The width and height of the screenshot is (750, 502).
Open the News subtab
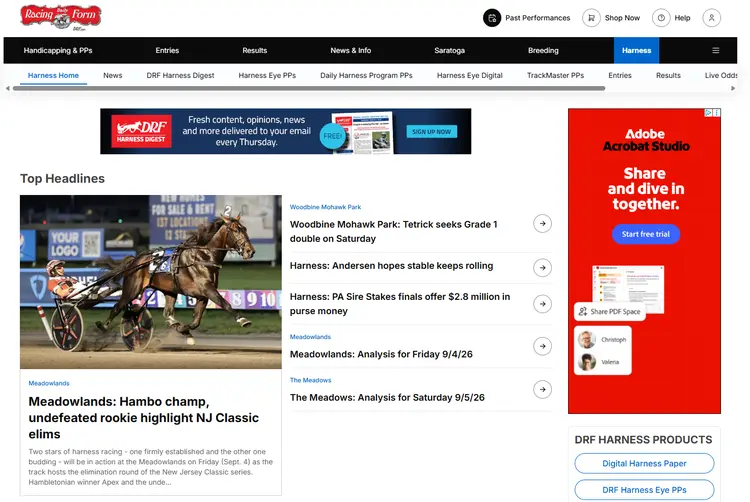tap(113, 76)
